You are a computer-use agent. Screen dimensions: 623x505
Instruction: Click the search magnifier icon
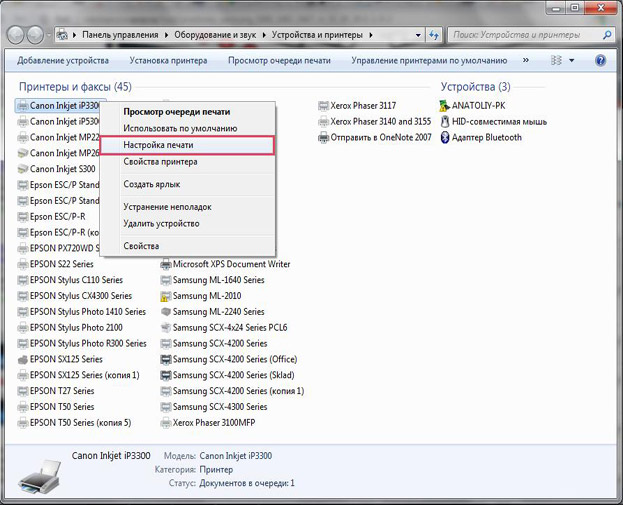[x=607, y=35]
